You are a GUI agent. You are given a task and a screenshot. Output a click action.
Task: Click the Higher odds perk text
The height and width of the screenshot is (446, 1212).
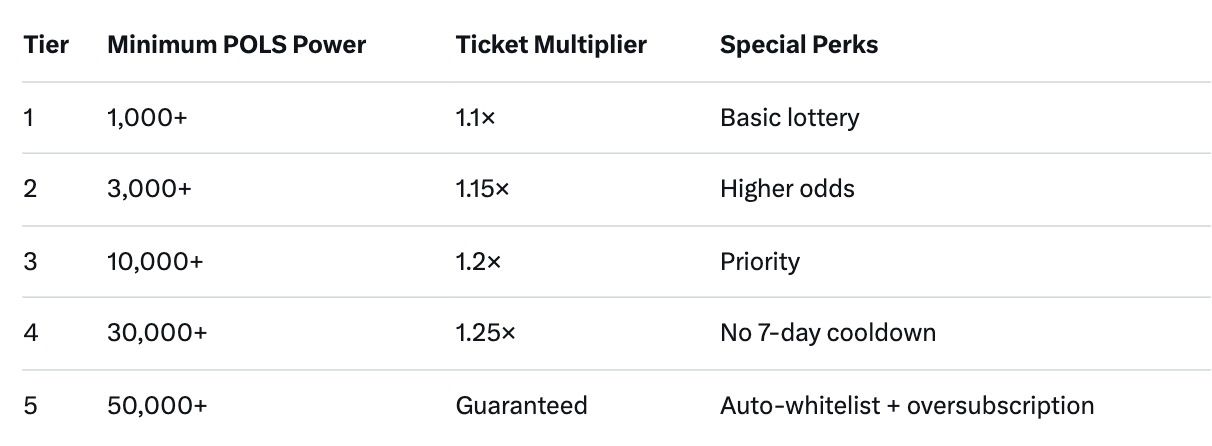click(x=787, y=189)
